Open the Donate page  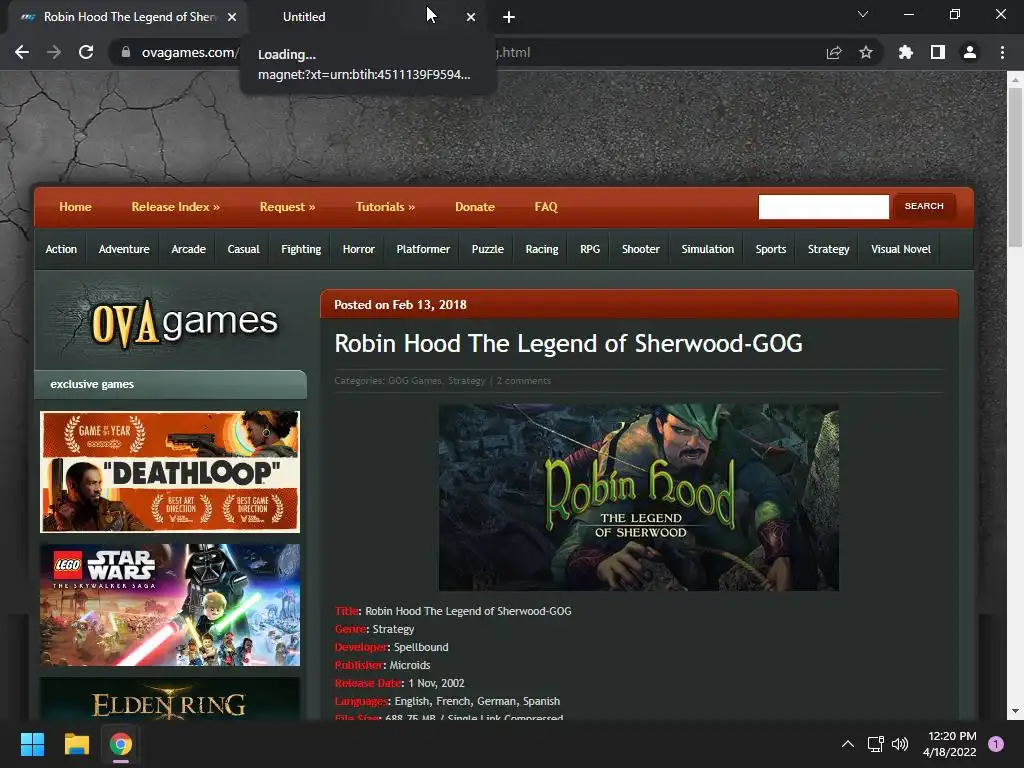pyautogui.click(x=475, y=207)
